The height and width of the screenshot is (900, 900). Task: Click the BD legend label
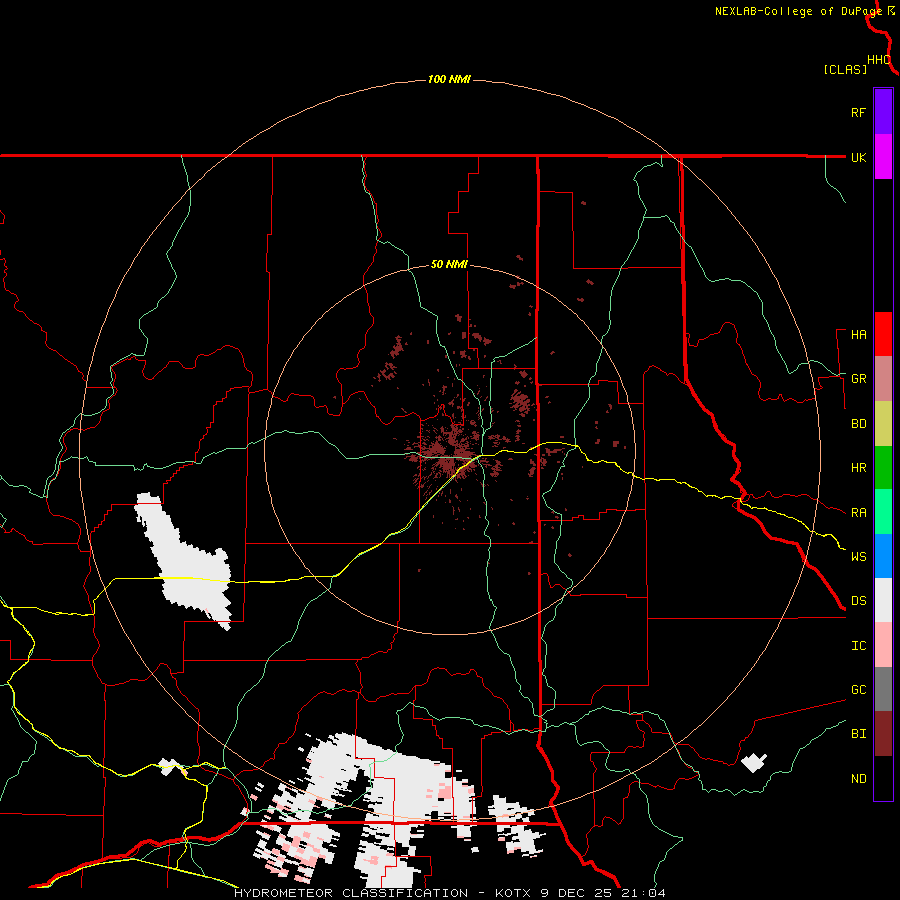click(x=858, y=424)
